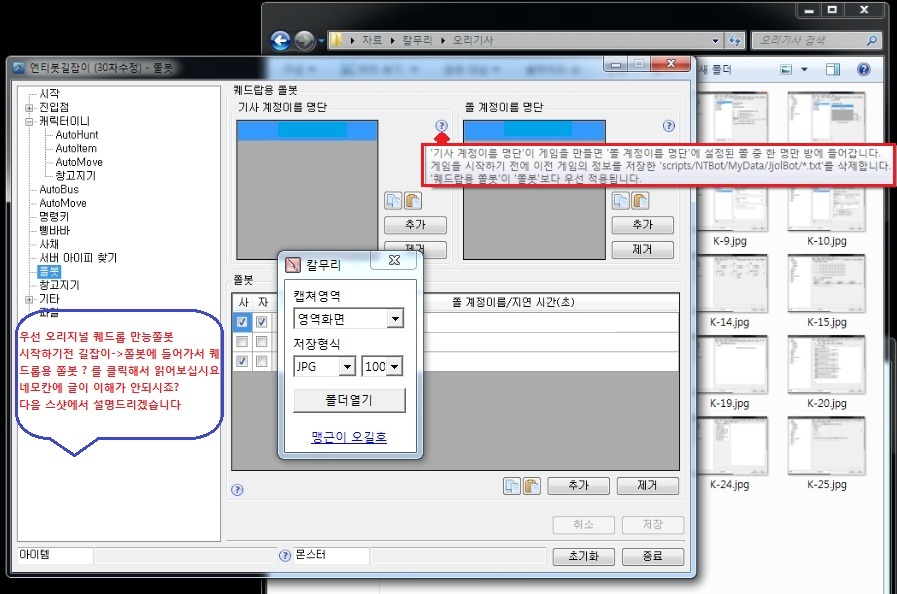Refresh the Explorer address bar
Viewport: 897px width, 594px height.
tap(735, 40)
